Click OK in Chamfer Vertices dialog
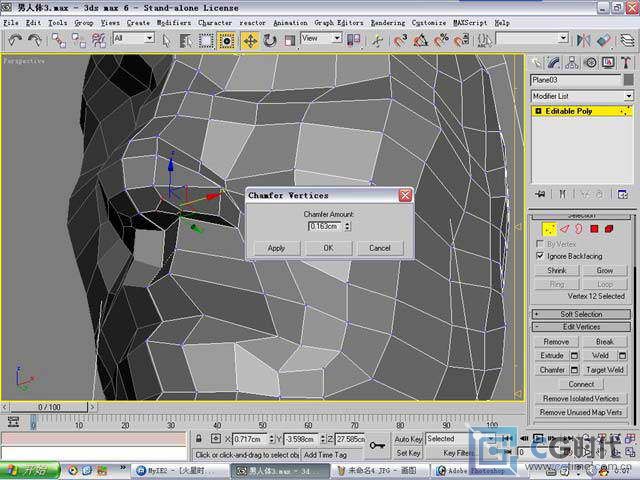This screenshot has height=480, width=640. point(328,248)
